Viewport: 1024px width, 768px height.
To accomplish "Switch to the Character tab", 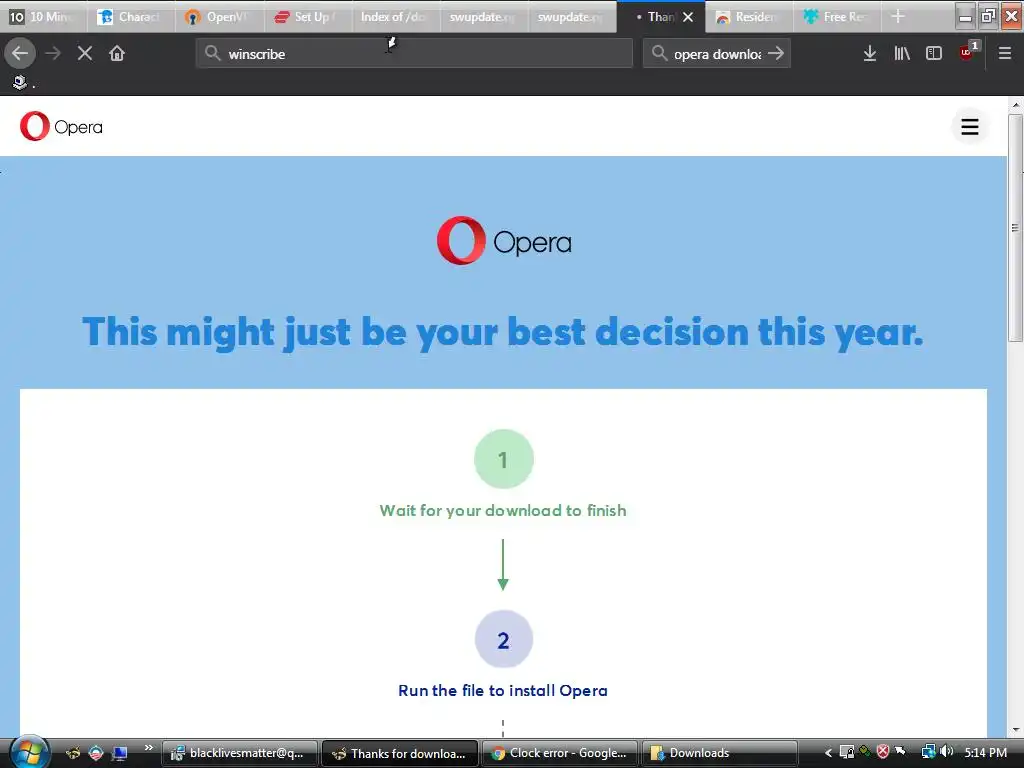I will point(131,16).
